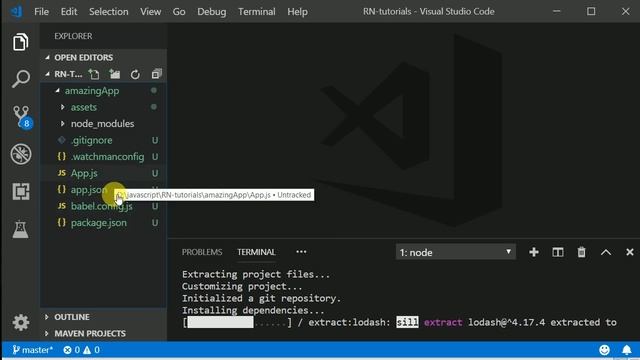Viewport: 640px width, 360px height.
Task: Switch to the TERMINAL panel tab
Action: click(256, 252)
